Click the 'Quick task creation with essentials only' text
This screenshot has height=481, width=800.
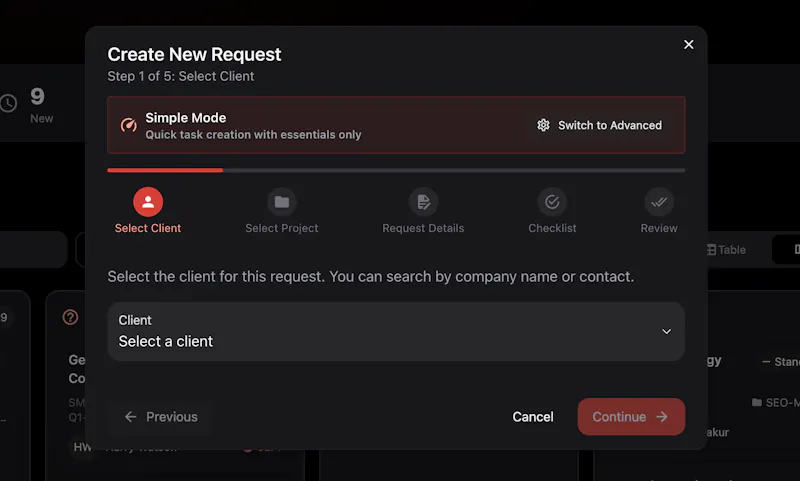point(253,135)
